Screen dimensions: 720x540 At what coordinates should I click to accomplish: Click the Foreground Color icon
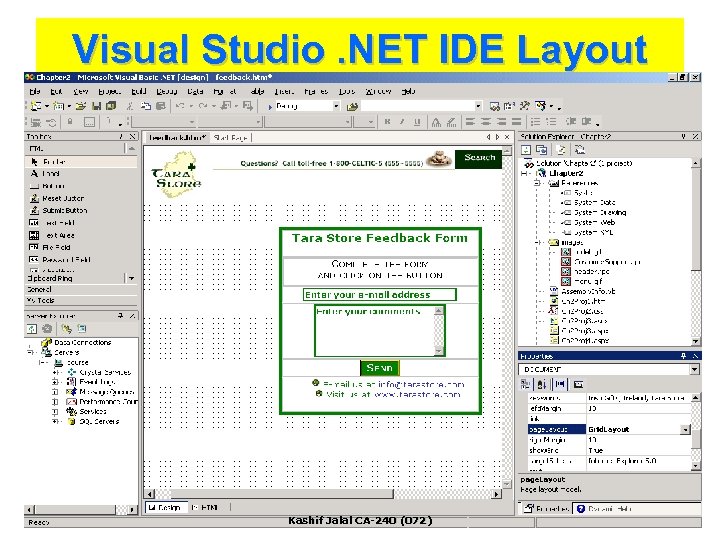436,122
